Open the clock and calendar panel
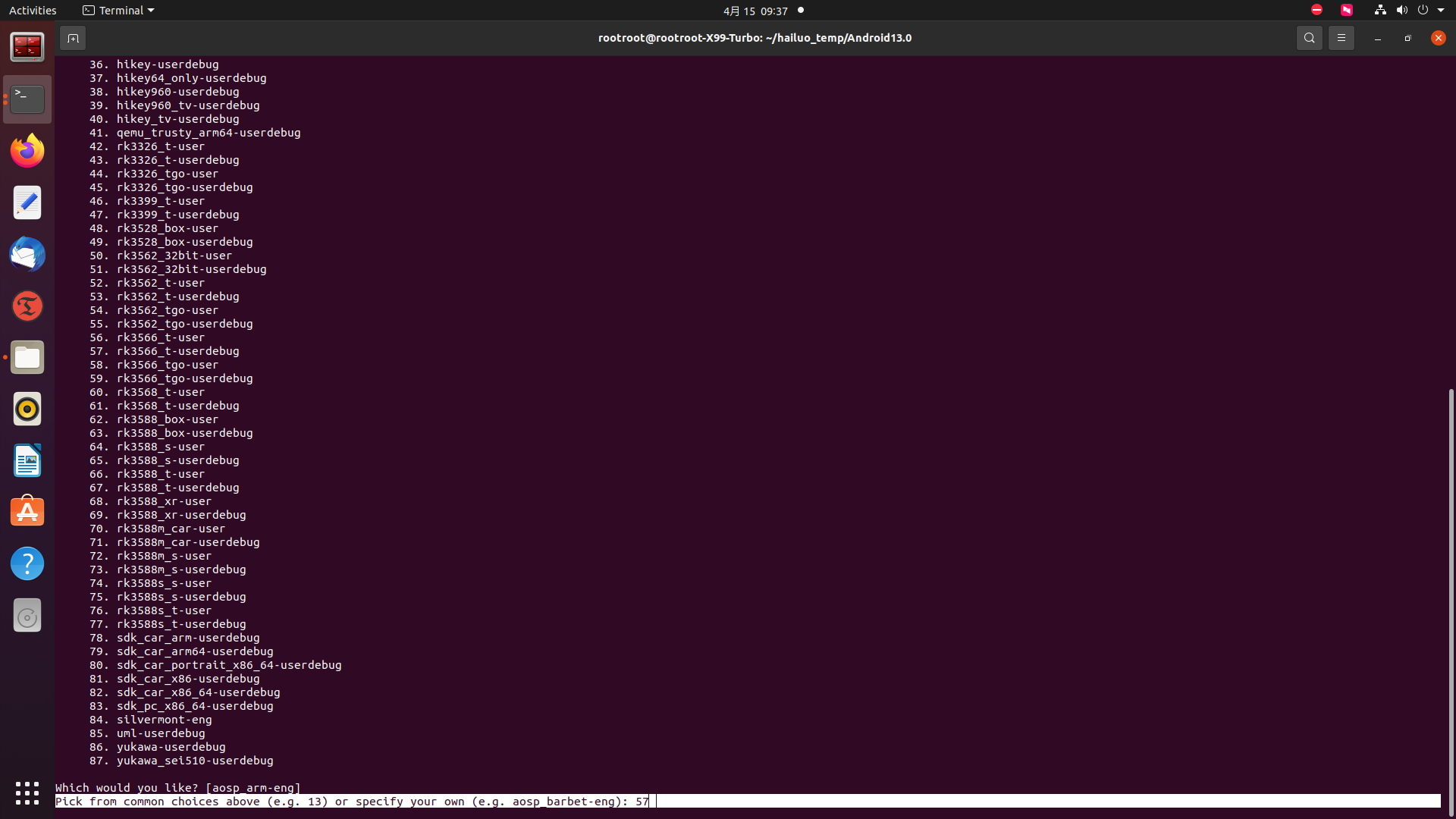The image size is (1456, 819). (755, 11)
